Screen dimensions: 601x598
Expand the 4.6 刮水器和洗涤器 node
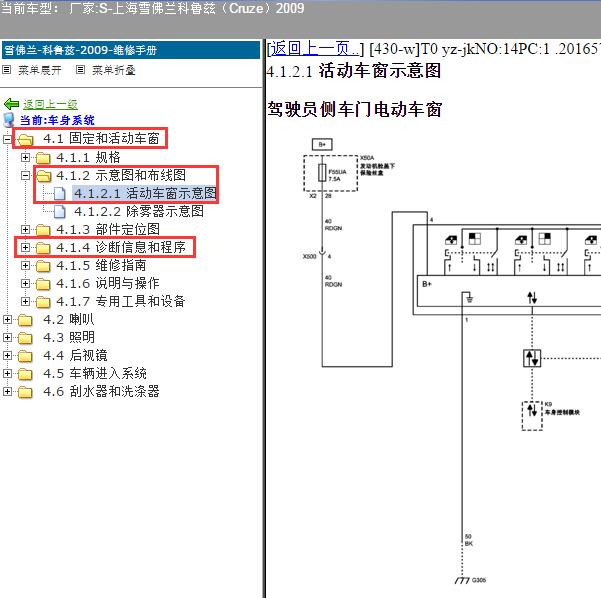tap(7, 391)
